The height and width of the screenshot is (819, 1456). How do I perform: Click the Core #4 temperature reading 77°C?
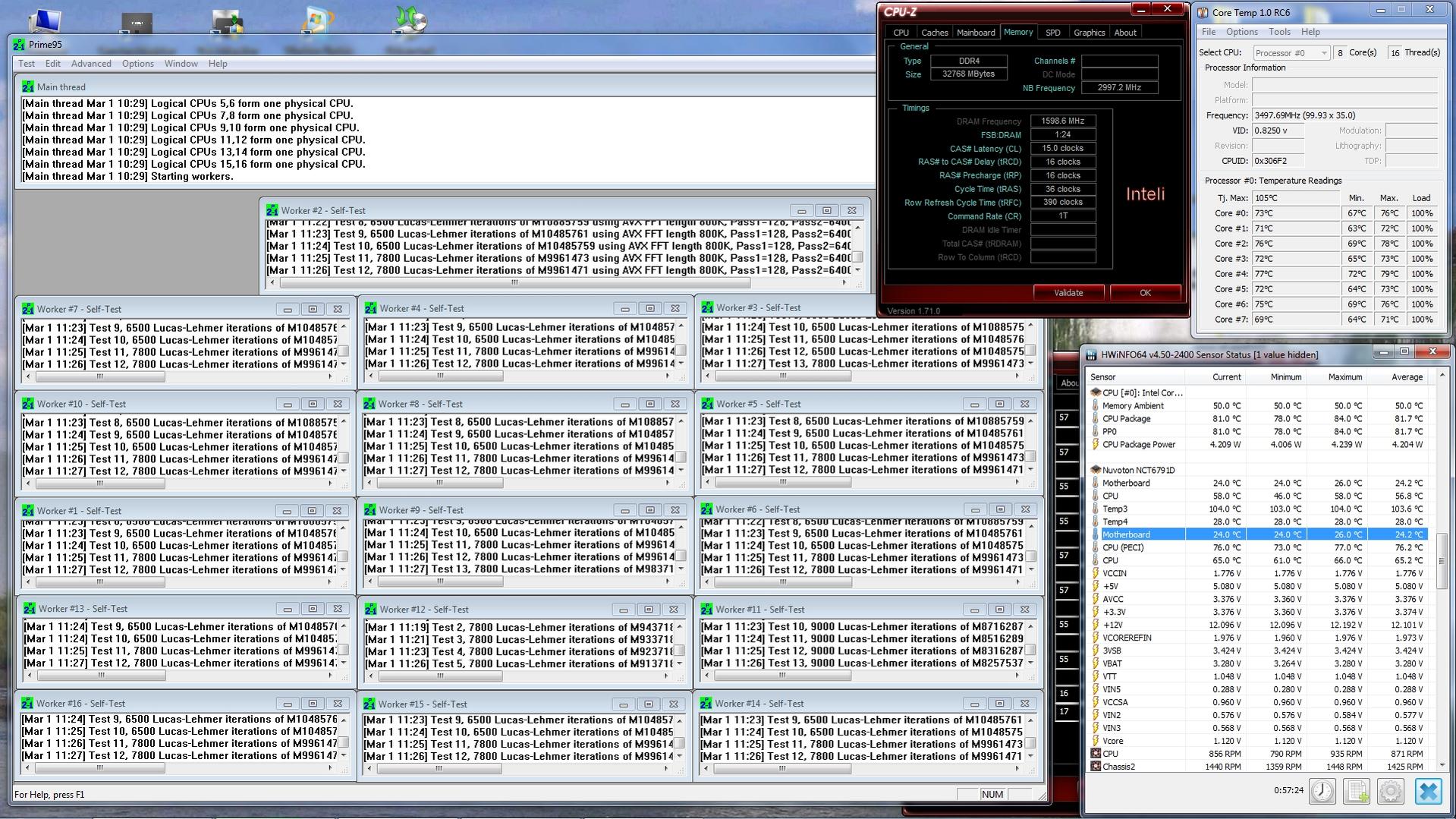click(1295, 274)
